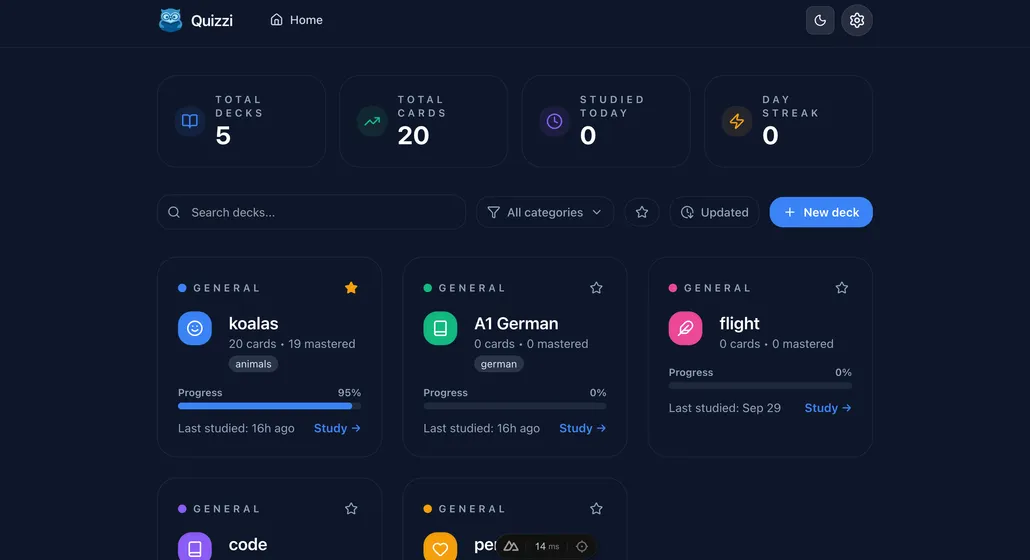Screen dimensions: 1030x560
Task: Click 'Last studied: Sep 29' text
Action: (x=725, y=408)
